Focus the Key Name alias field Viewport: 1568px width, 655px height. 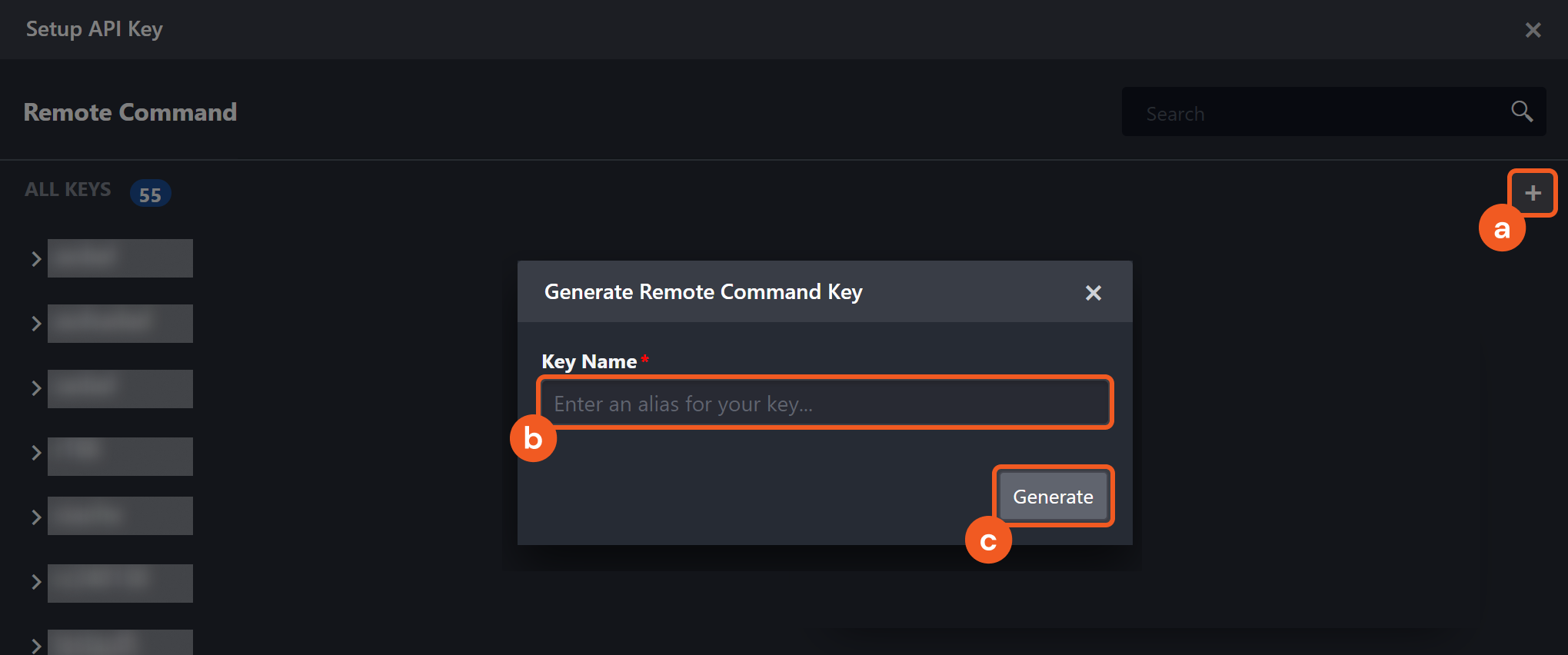click(x=824, y=403)
